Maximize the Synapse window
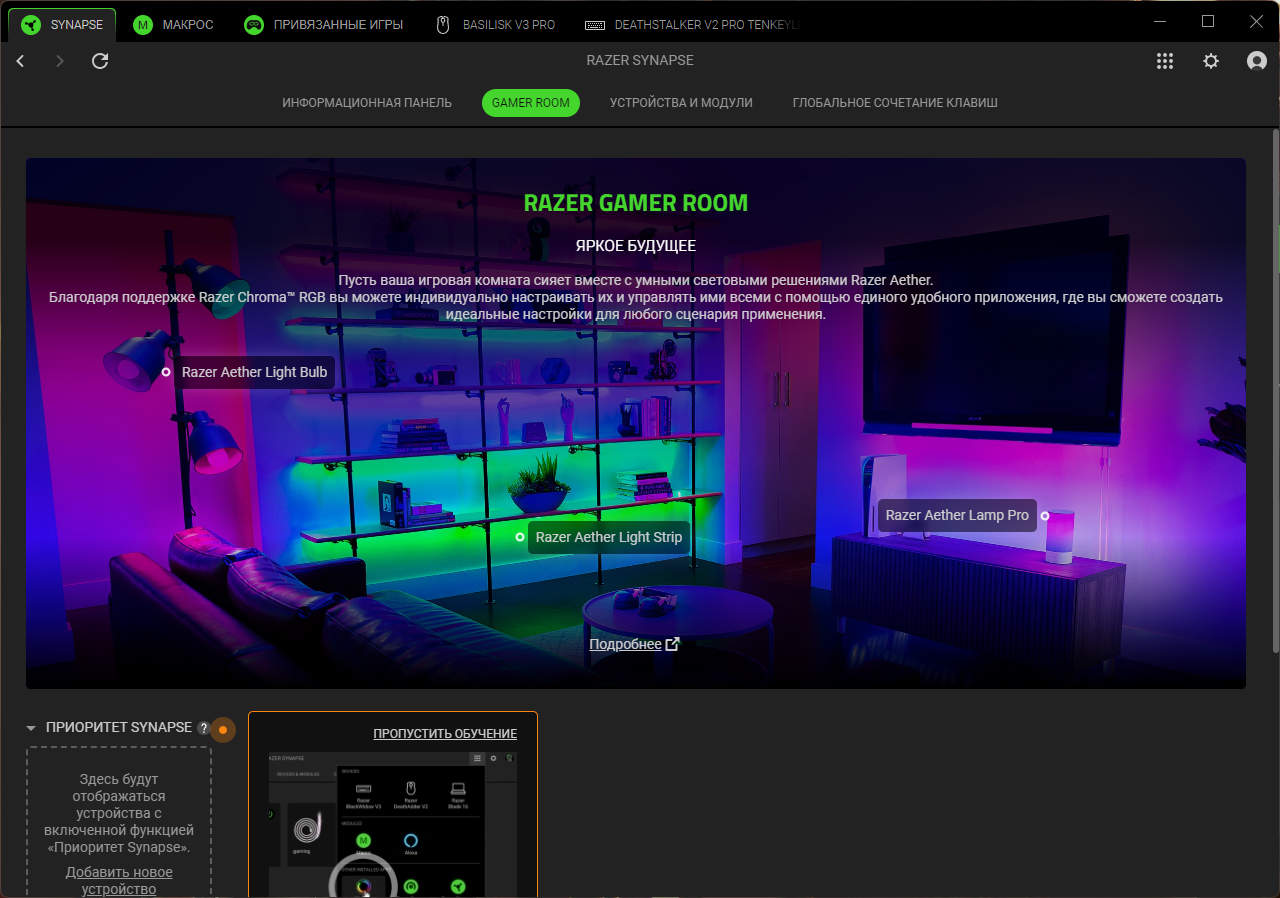The height and width of the screenshot is (898, 1280). point(1208,21)
